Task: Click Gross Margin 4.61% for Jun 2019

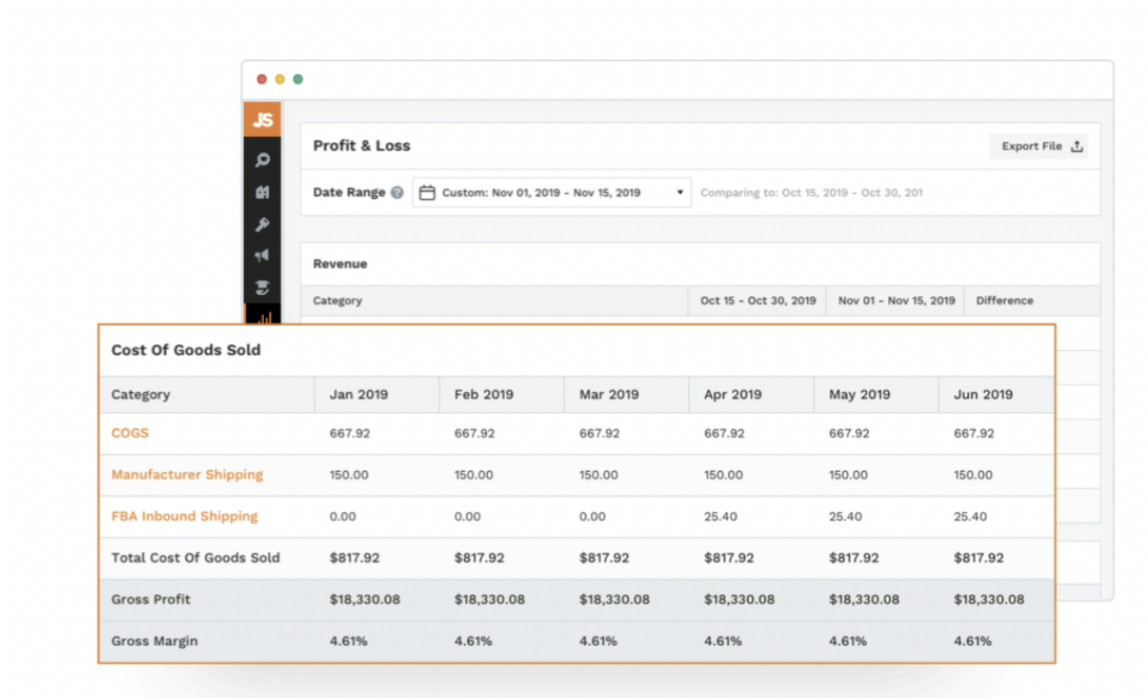Action: (972, 642)
